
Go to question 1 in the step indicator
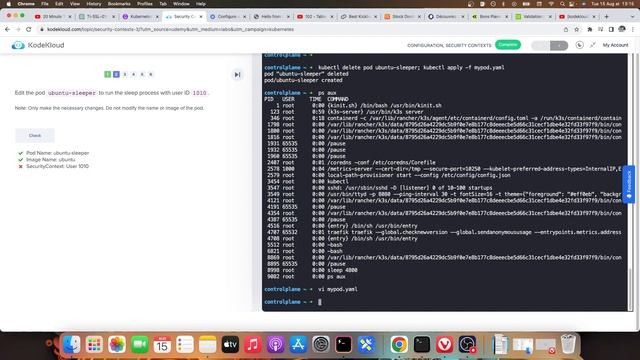pos(107,74)
